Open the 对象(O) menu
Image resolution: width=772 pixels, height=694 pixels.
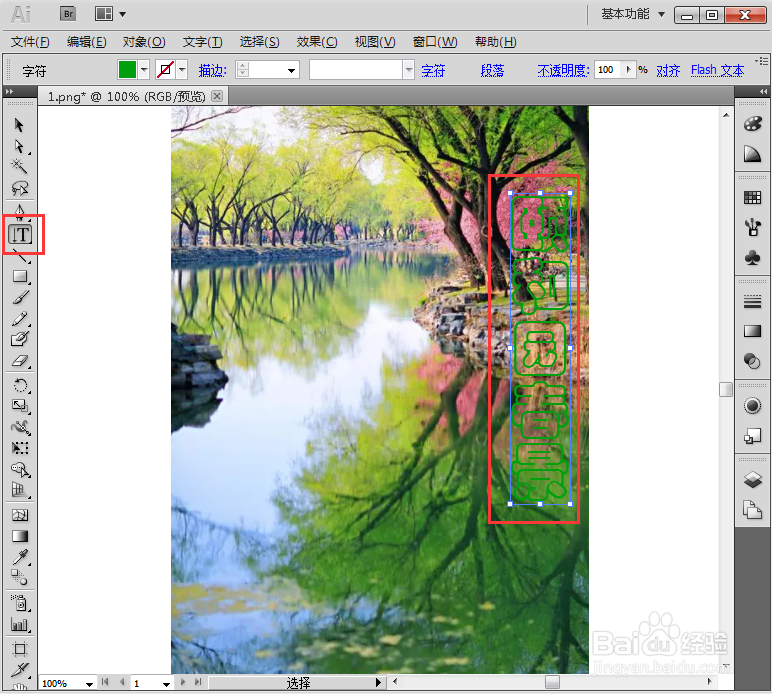[x=144, y=42]
